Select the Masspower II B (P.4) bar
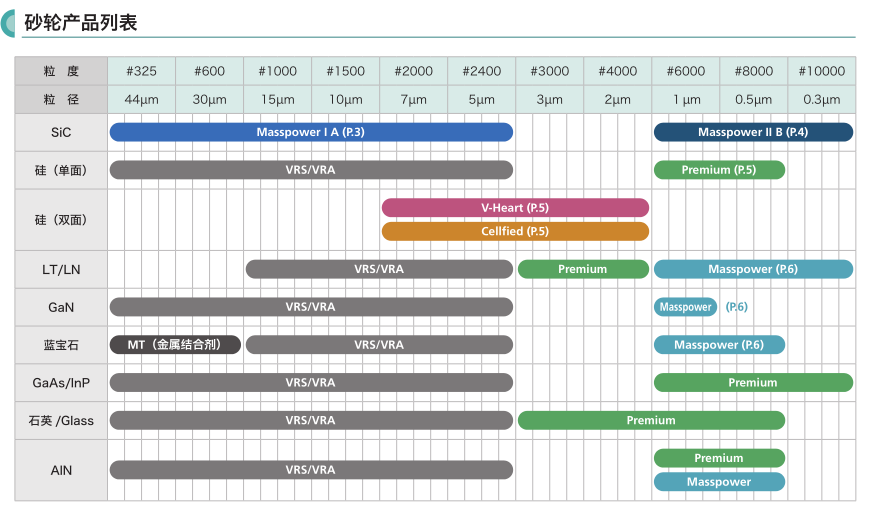891x521 pixels. (753, 132)
